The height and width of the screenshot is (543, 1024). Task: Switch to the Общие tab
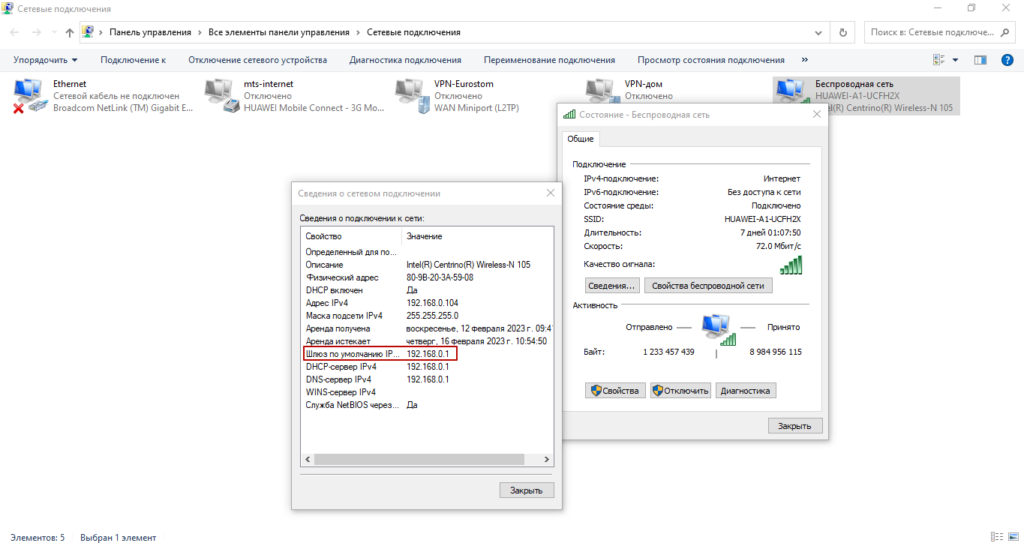point(580,139)
